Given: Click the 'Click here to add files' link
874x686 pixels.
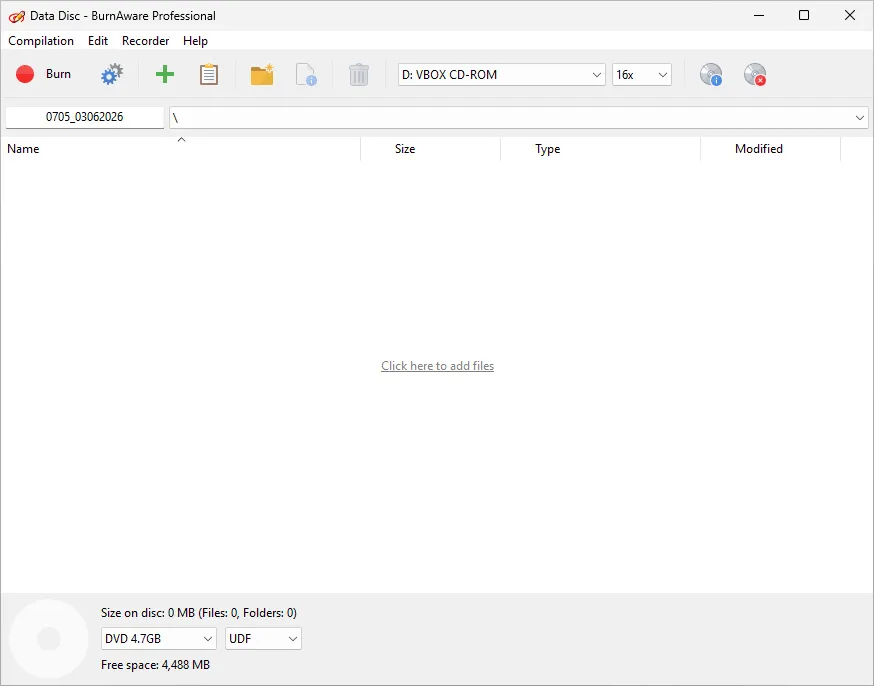Looking at the screenshot, I should pyautogui.click(x=438, y=366).
